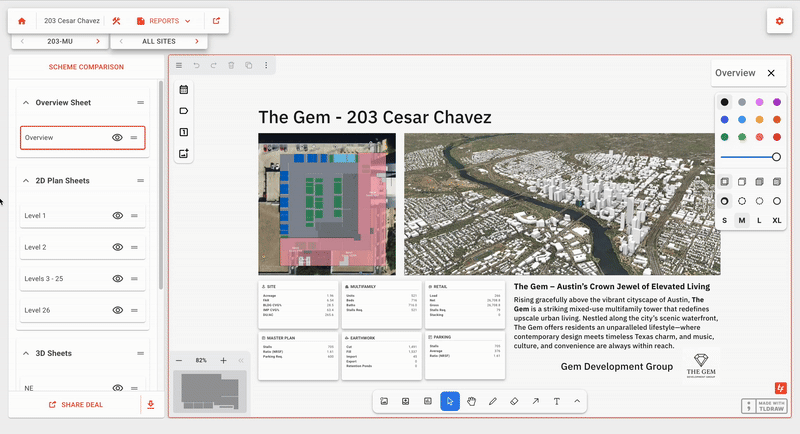Go to next scheme after 203-MU
Screen dimensions: 800x434
click(x=97, y=41)
